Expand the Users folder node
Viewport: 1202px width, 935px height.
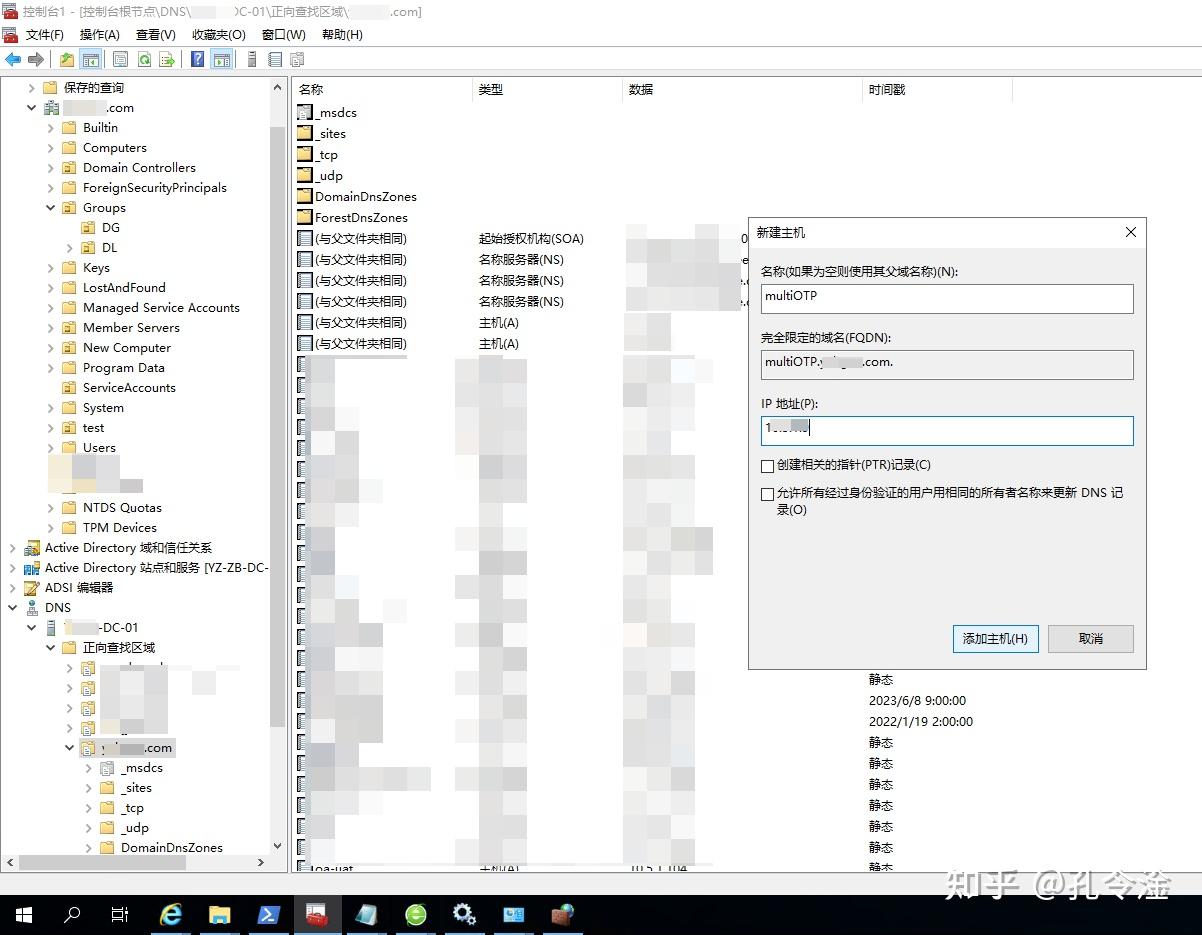[51, 448]
